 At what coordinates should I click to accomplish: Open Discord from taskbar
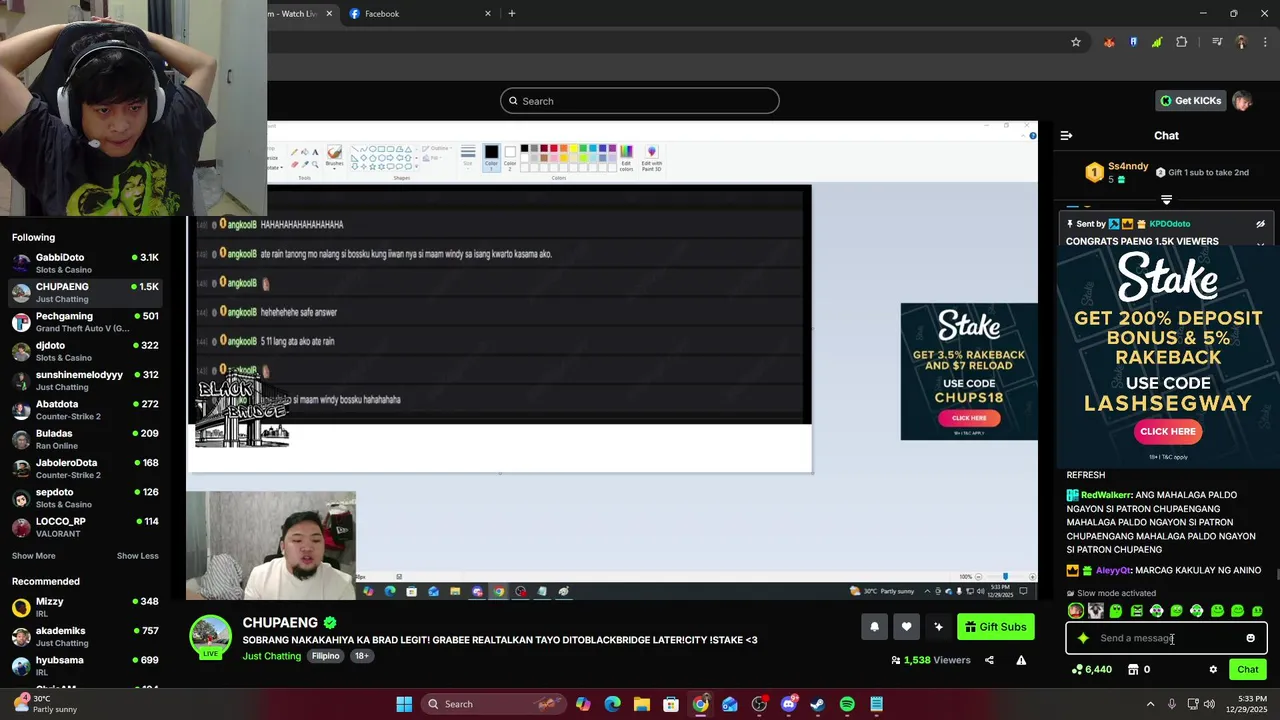click(x=788, y=704)
